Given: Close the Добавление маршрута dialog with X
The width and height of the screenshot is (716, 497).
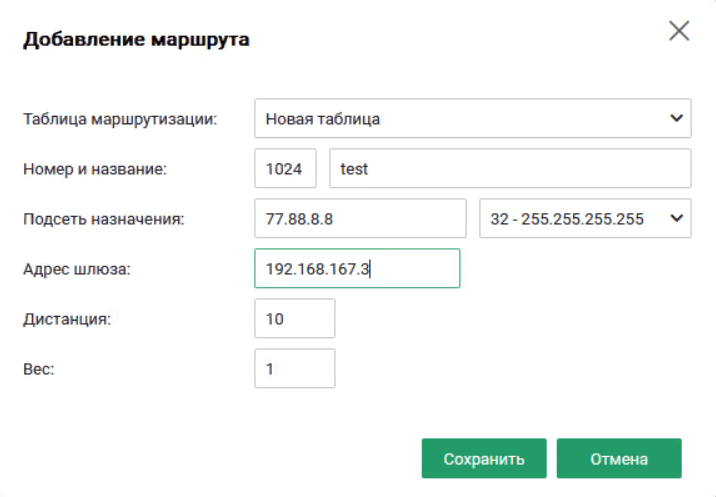Looking at the screenshot, I should (x=679, y=31).
